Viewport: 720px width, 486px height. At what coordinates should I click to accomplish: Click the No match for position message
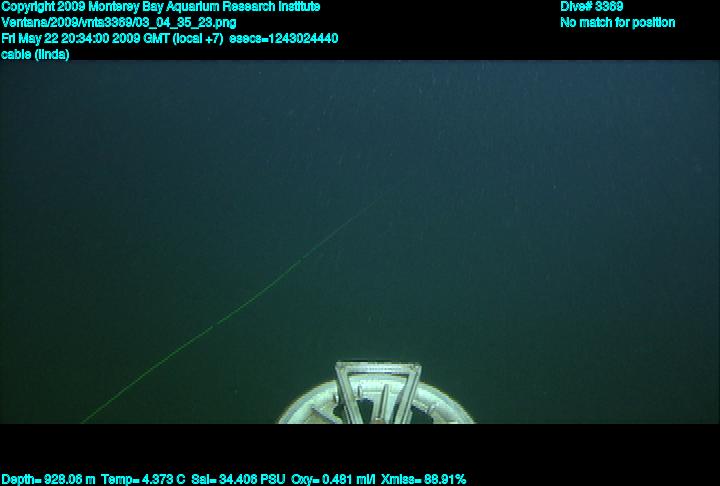[x=617, y=23]
